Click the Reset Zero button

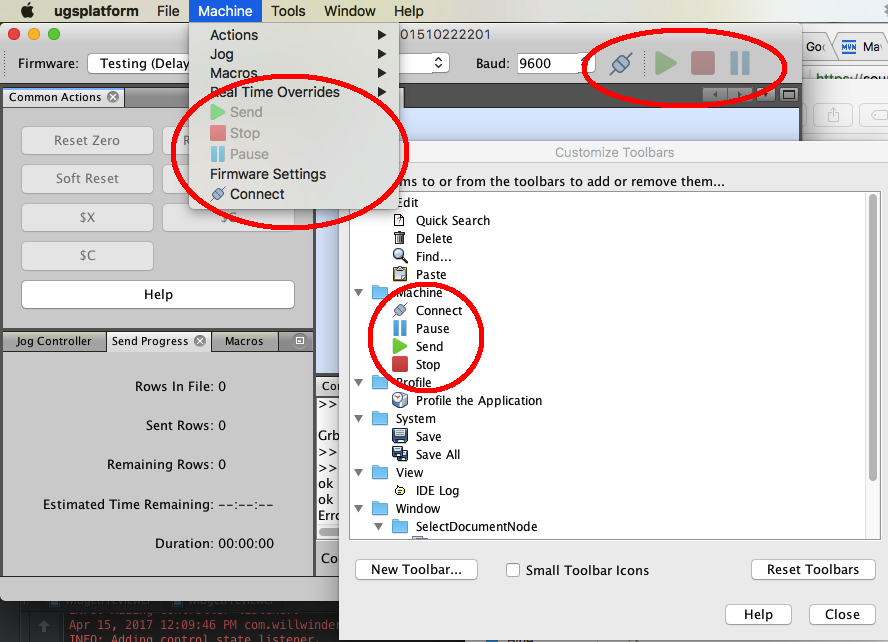87,140
